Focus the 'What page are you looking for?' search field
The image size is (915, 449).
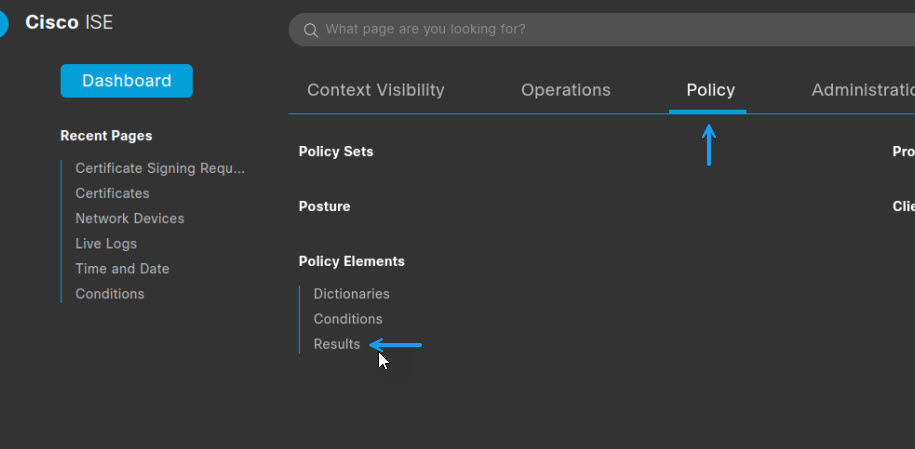[x=602, y=29]
